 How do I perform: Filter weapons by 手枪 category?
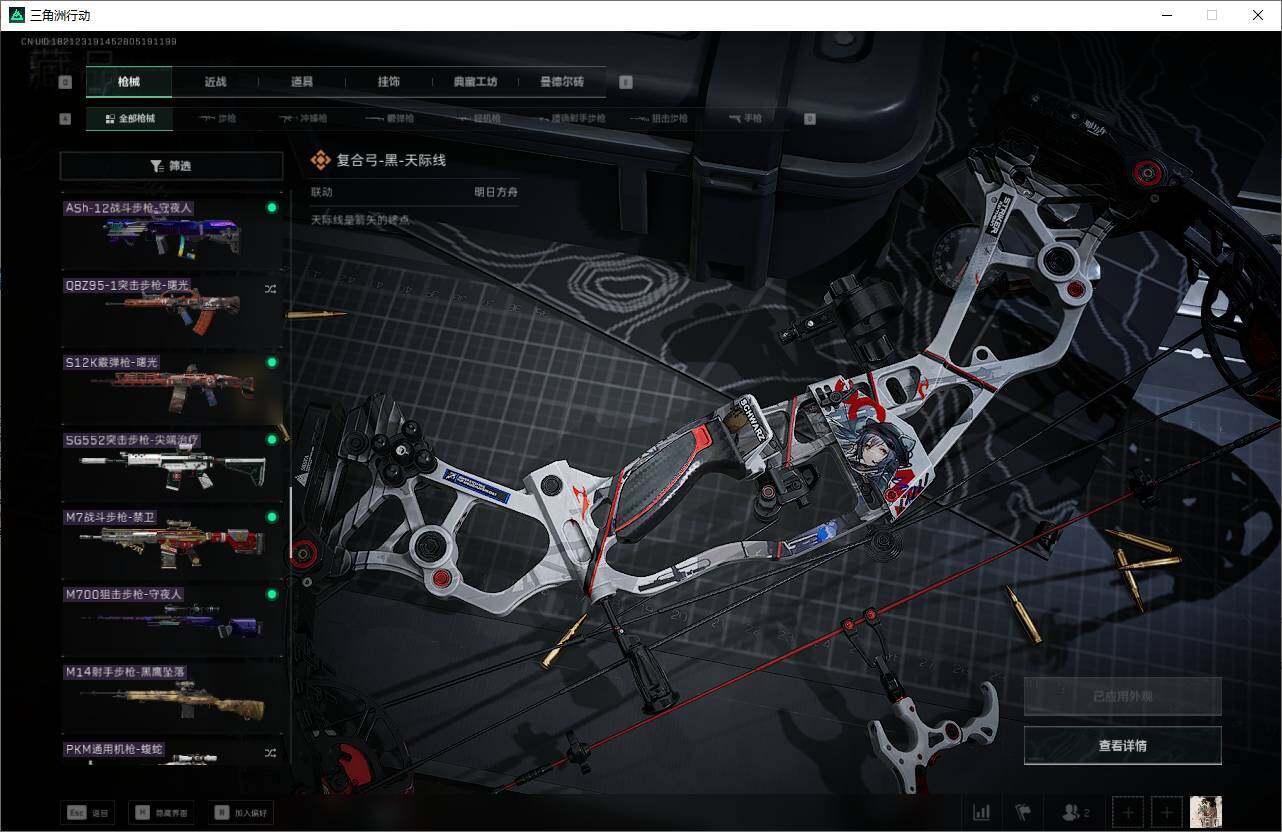click(745, 118)
